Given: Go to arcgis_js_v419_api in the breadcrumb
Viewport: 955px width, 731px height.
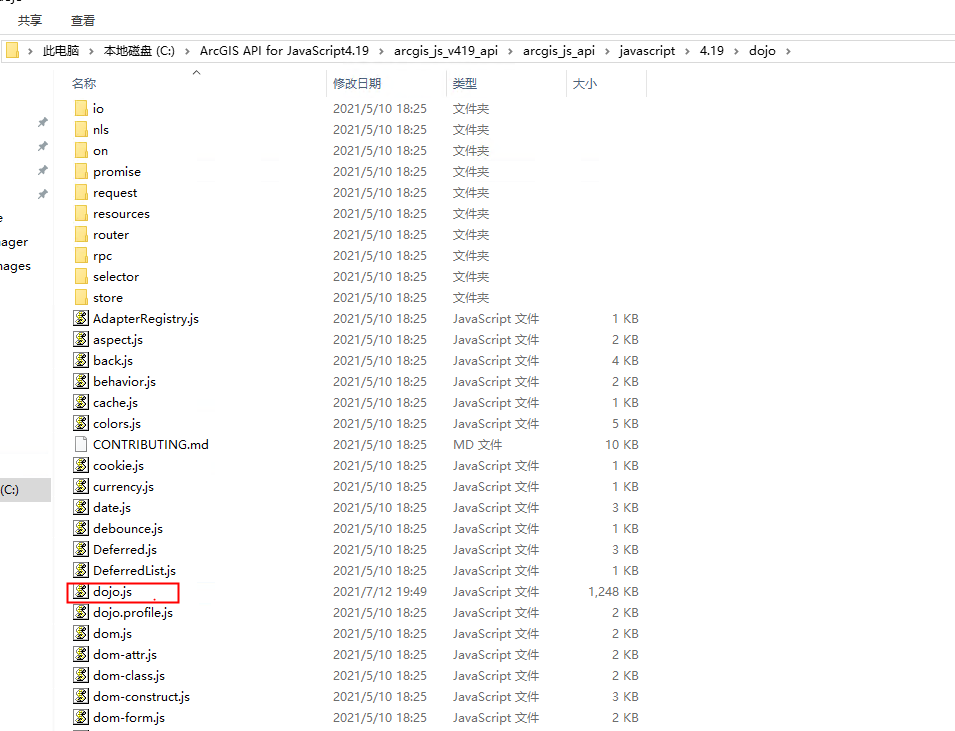Looking at the screenshot, I should (446, 51).
